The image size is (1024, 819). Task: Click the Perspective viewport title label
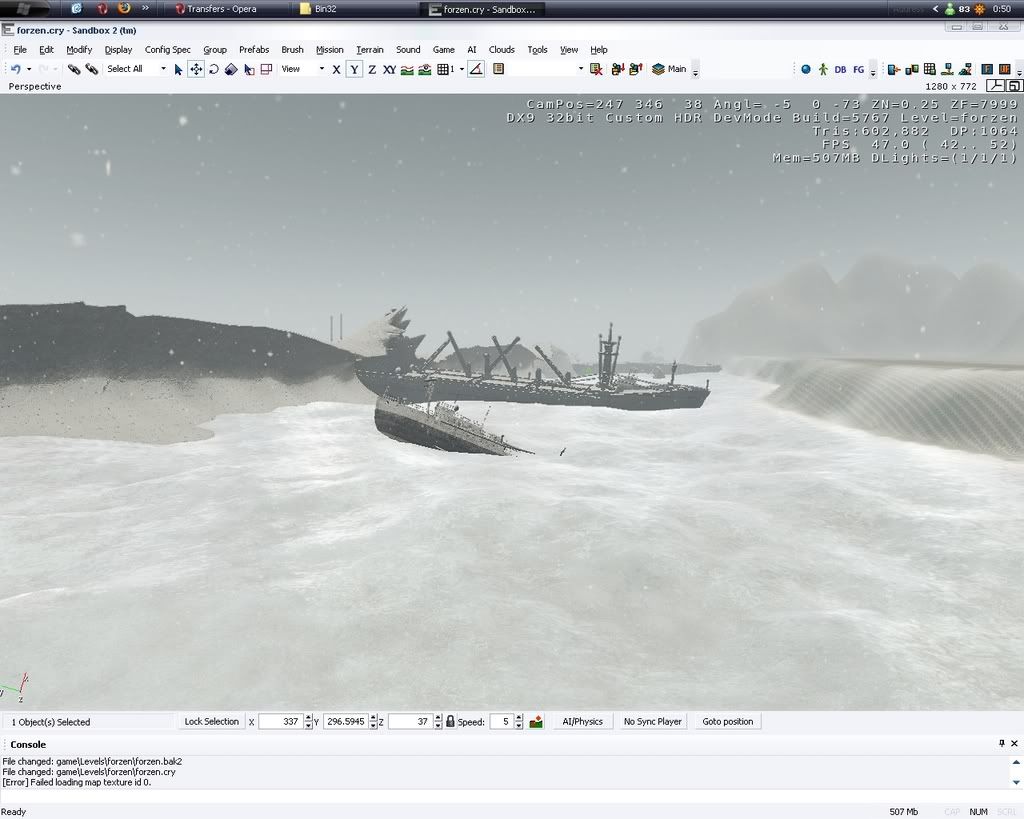pyautogui.click(x=35, y=86)
